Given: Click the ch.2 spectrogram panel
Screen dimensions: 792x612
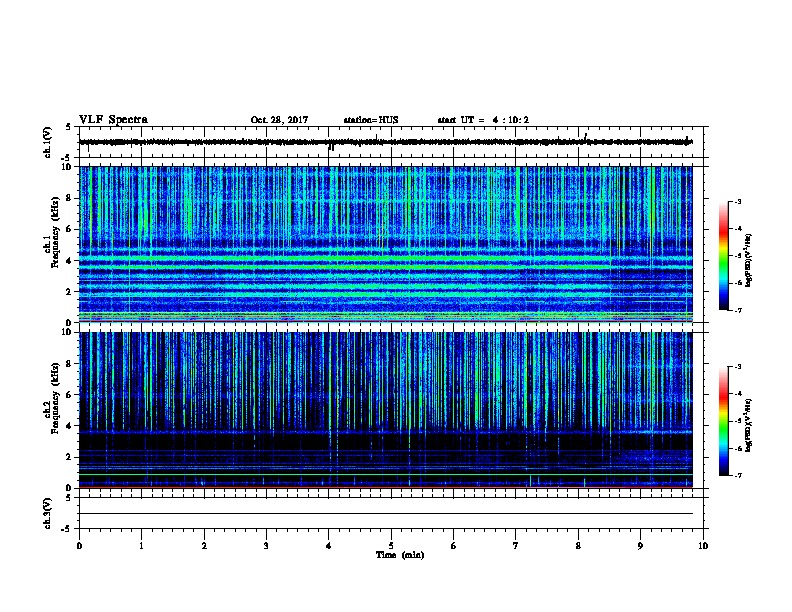Looking at the screenshot, I should pyautogui.click(x=385, y=410).
